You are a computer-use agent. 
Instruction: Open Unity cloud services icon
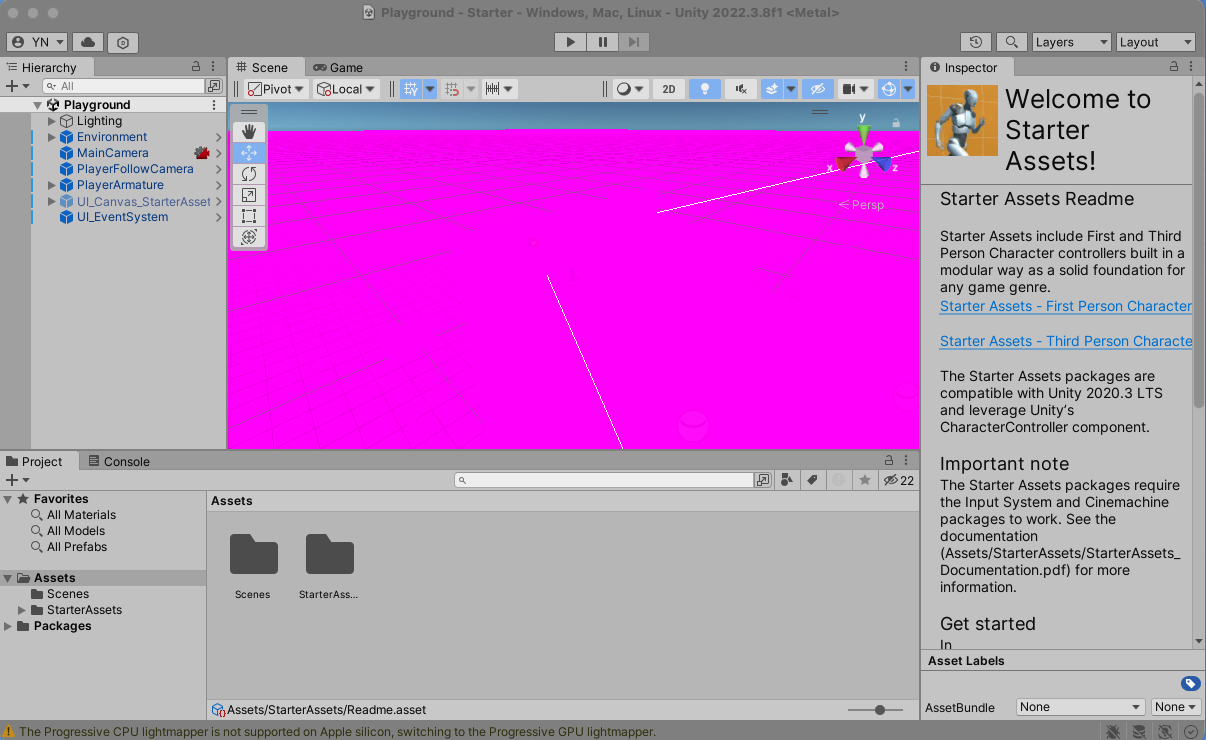click(x=88, y=42)
